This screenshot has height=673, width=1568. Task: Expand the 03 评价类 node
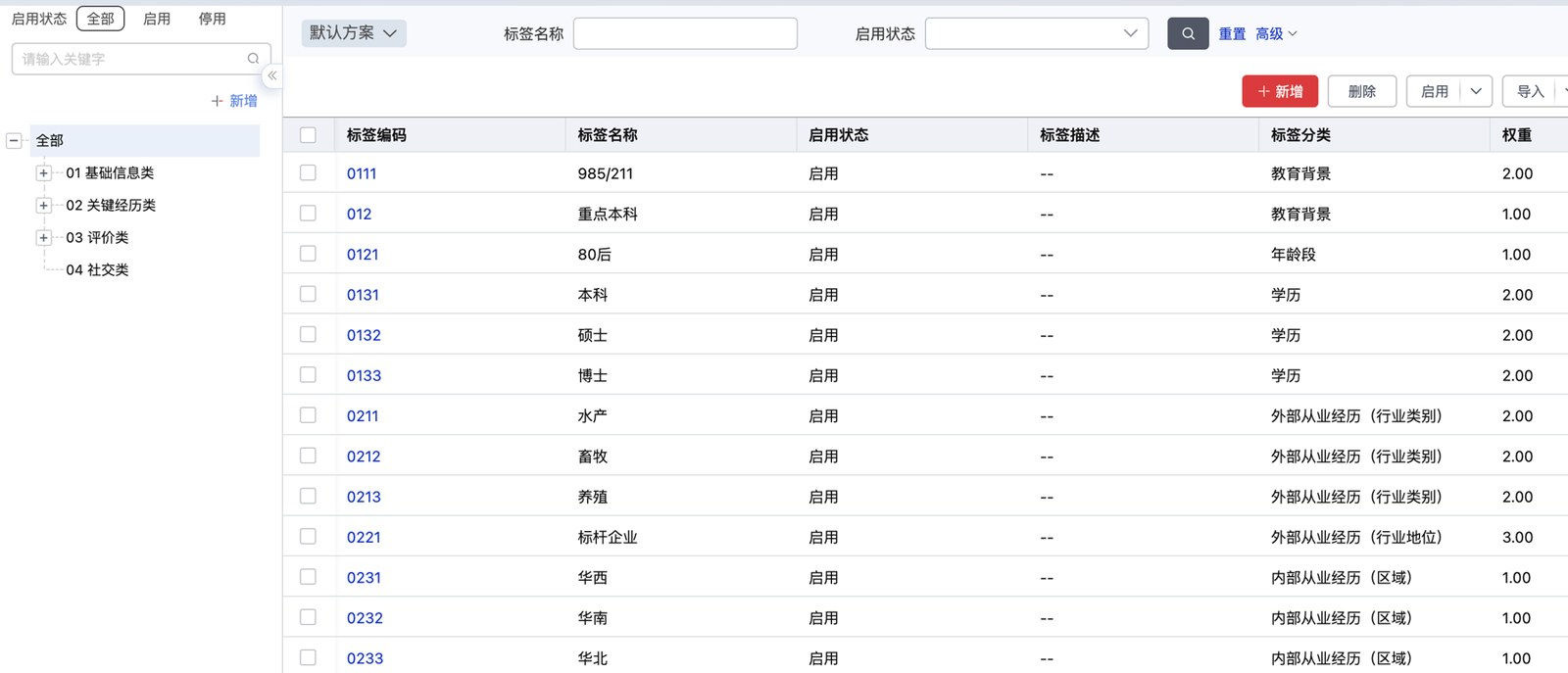pyautogui.click(x=43, y=238)
